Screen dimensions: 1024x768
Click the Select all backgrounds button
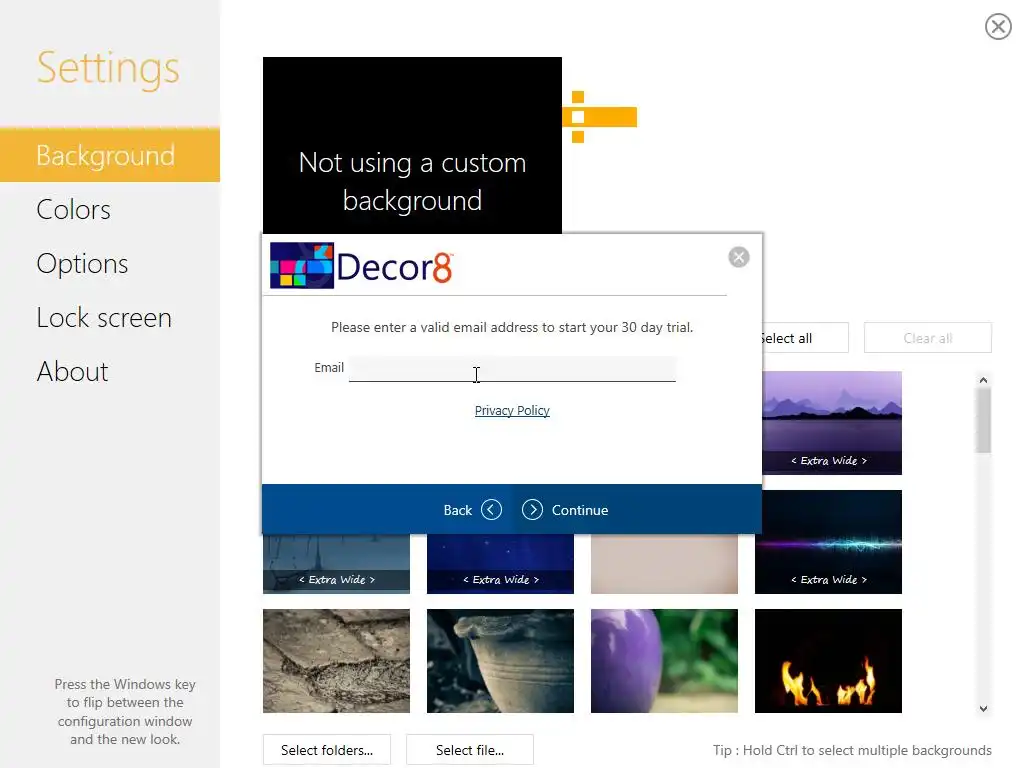coord(805,338)
